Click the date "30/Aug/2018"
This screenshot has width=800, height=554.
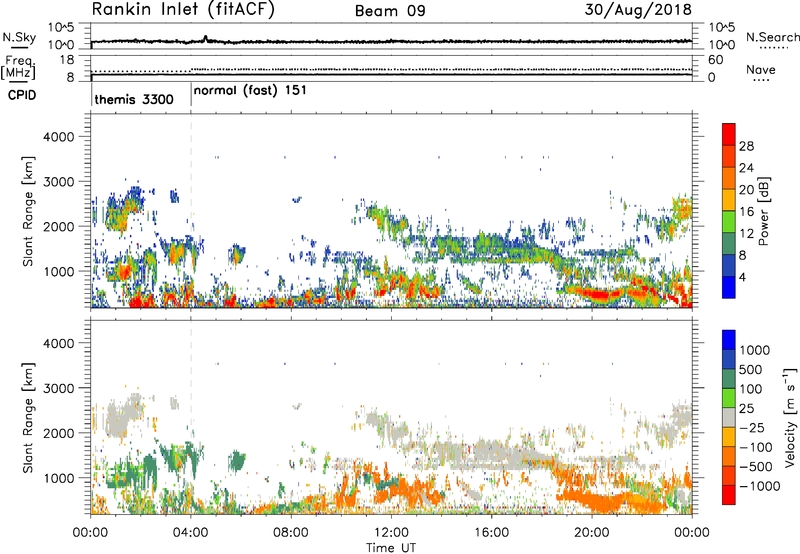pos(638,10)
